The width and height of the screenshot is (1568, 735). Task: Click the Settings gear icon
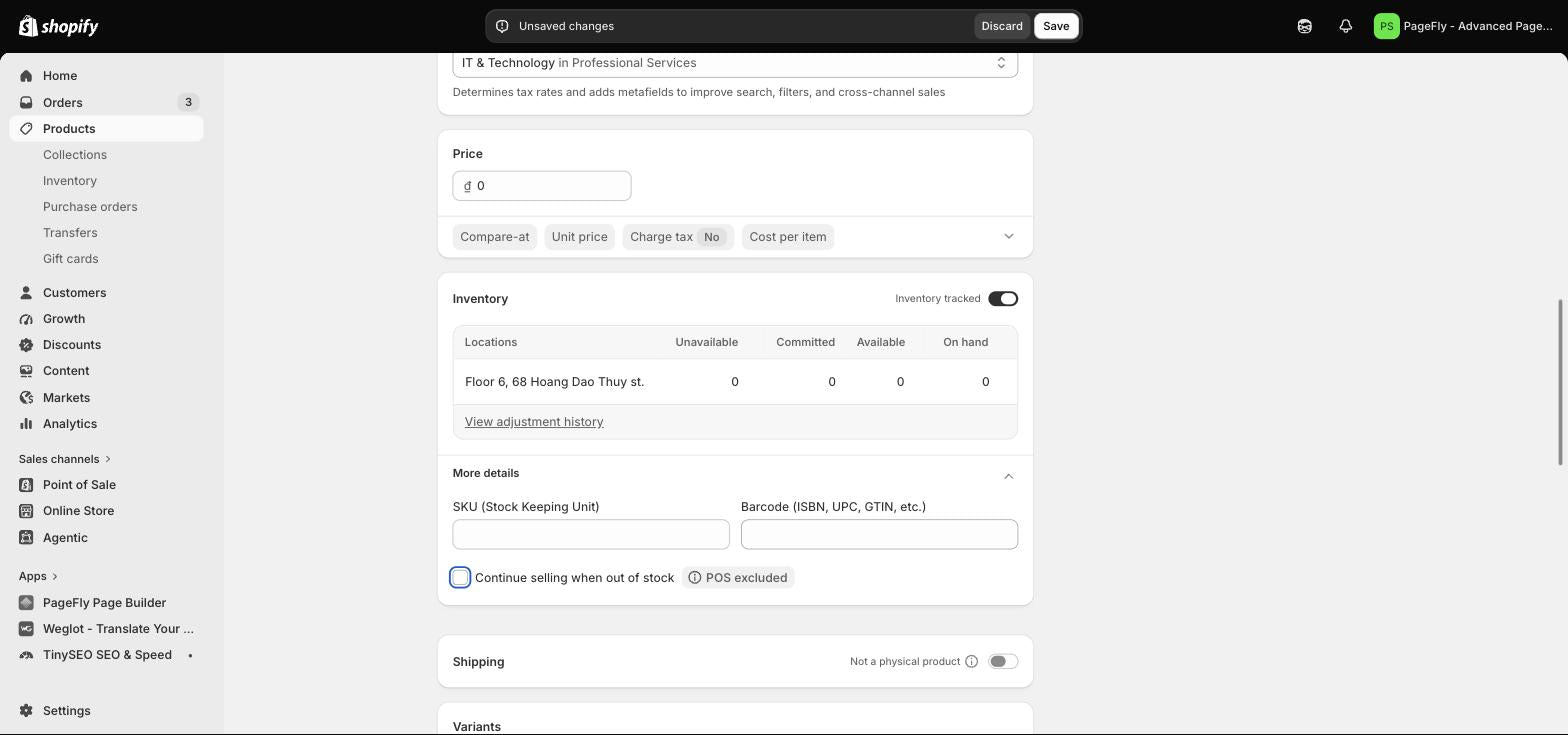click(26, 711)
